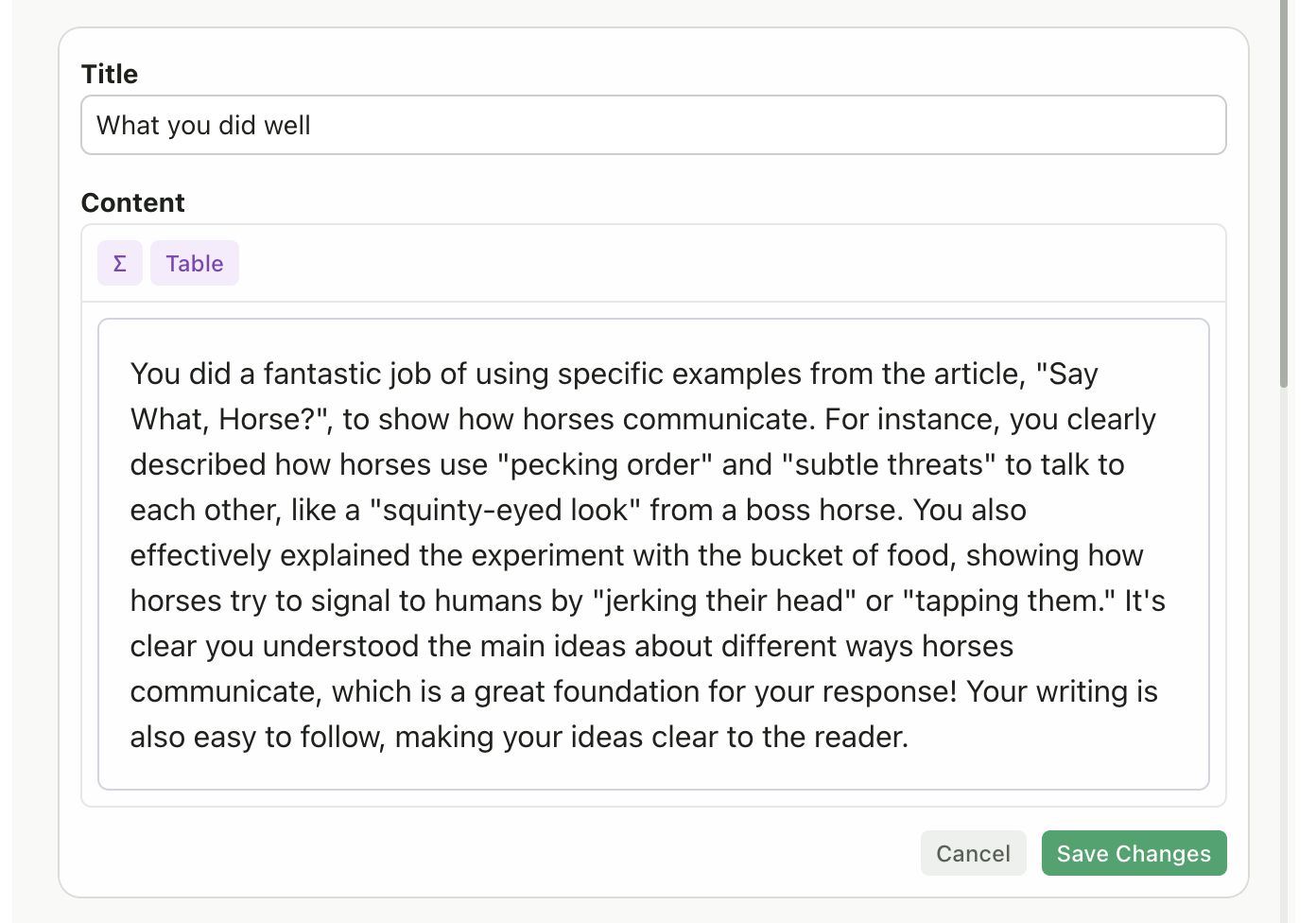Confirm edits with the green Save Changes button
Image resolution: width=1316 pixels, height=923 pixels.
[x=1134, y=853]
